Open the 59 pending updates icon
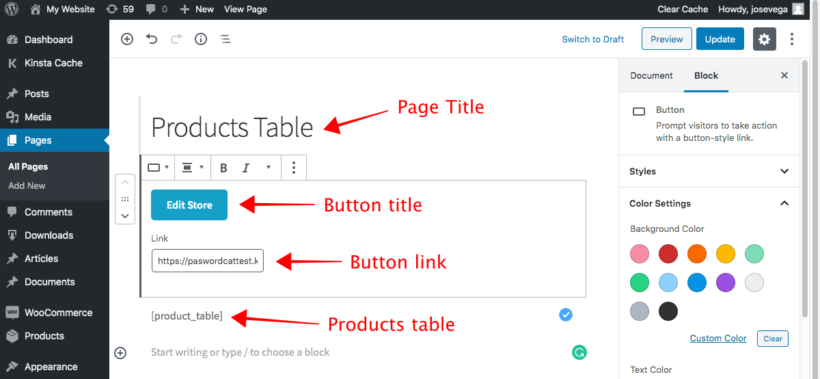This screenshot has height=379, width=820. [120, 9]
